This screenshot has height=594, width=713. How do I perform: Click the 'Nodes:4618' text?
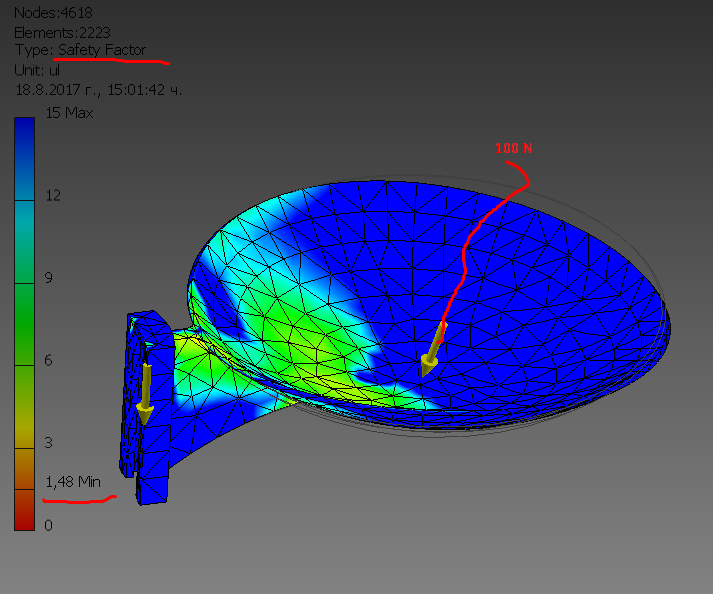(x=53, y=13)
